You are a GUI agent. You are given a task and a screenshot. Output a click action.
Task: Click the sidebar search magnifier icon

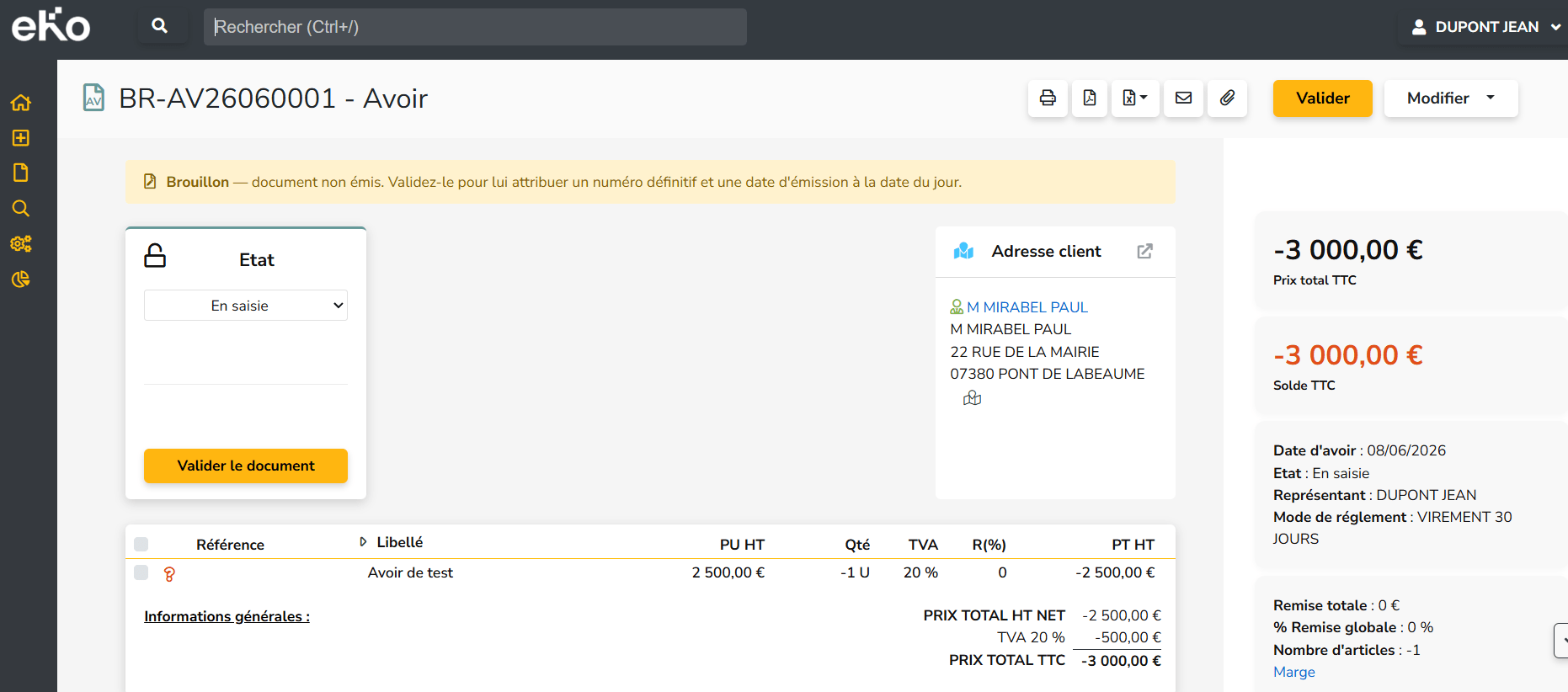[21, 208]
